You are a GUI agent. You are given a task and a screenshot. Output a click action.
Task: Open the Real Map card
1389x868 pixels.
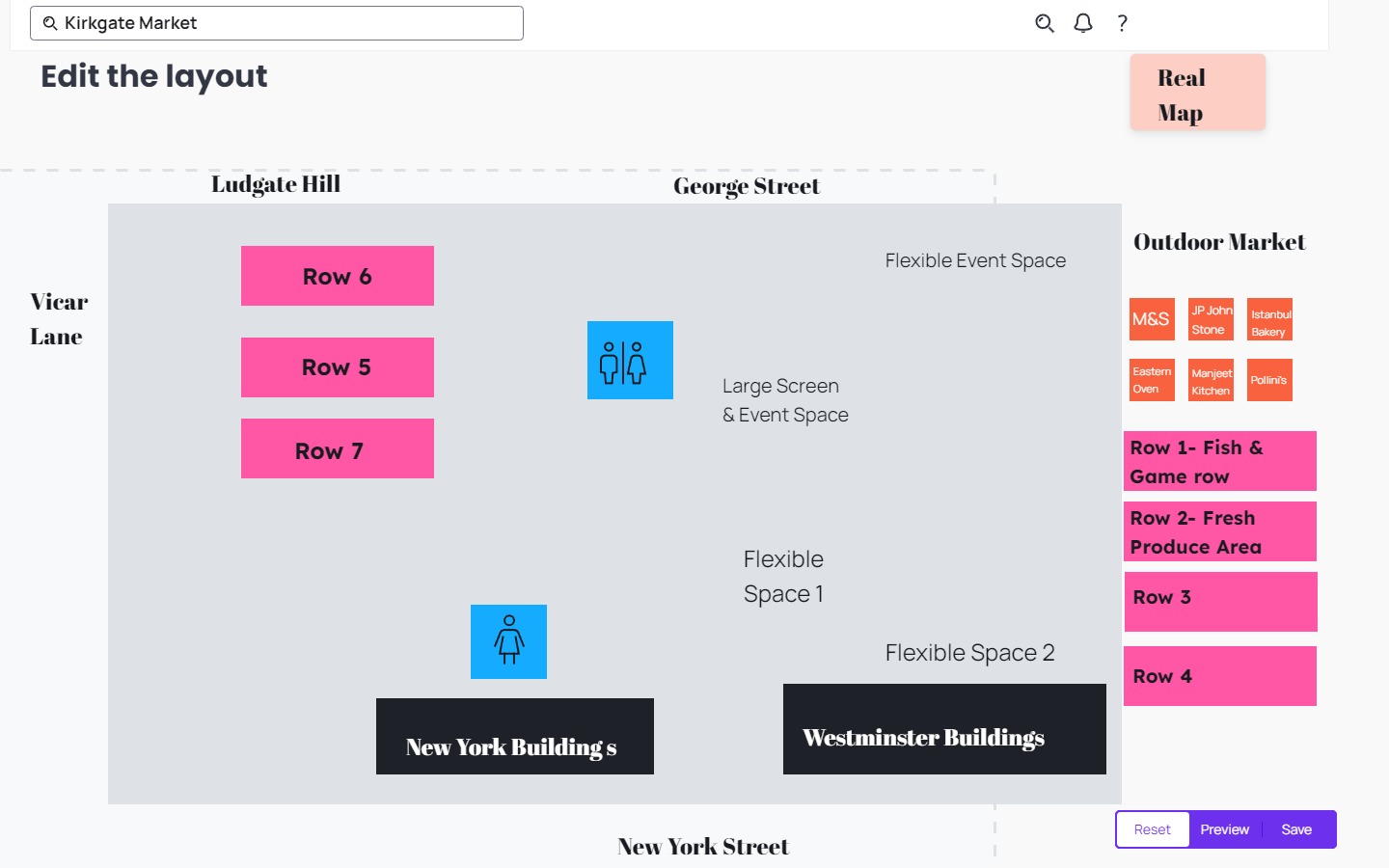[1197, 94]
